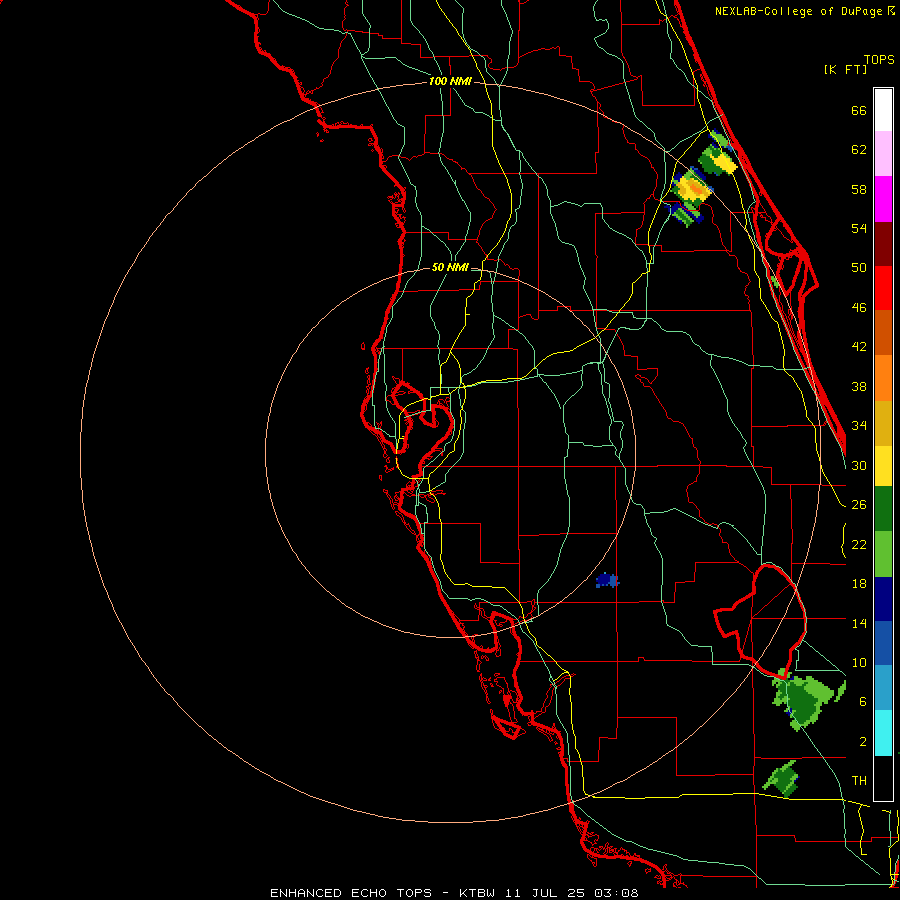Image resolution: width=900 pixels, height=900 pixels.
Task: Click the dark red (maroon) legend swatch
Action: pos(883,244)
